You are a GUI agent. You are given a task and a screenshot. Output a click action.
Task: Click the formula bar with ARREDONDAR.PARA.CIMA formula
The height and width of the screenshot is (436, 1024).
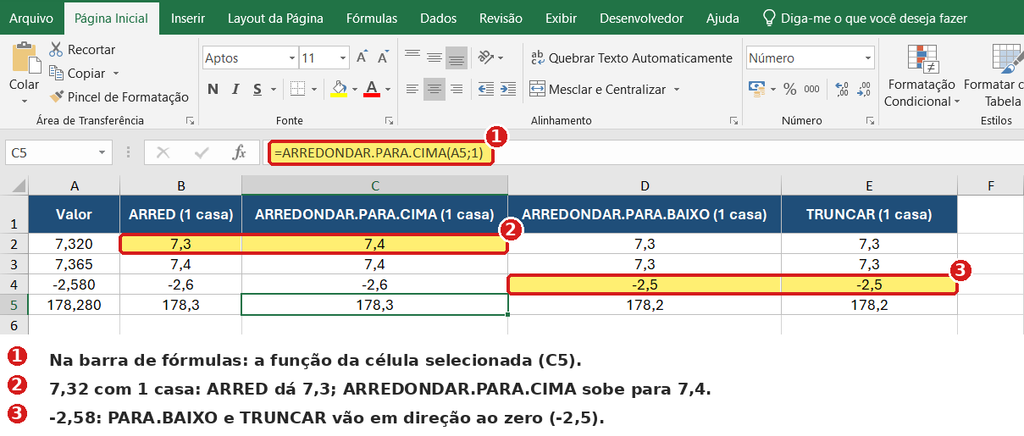click(x=642, y=153)
